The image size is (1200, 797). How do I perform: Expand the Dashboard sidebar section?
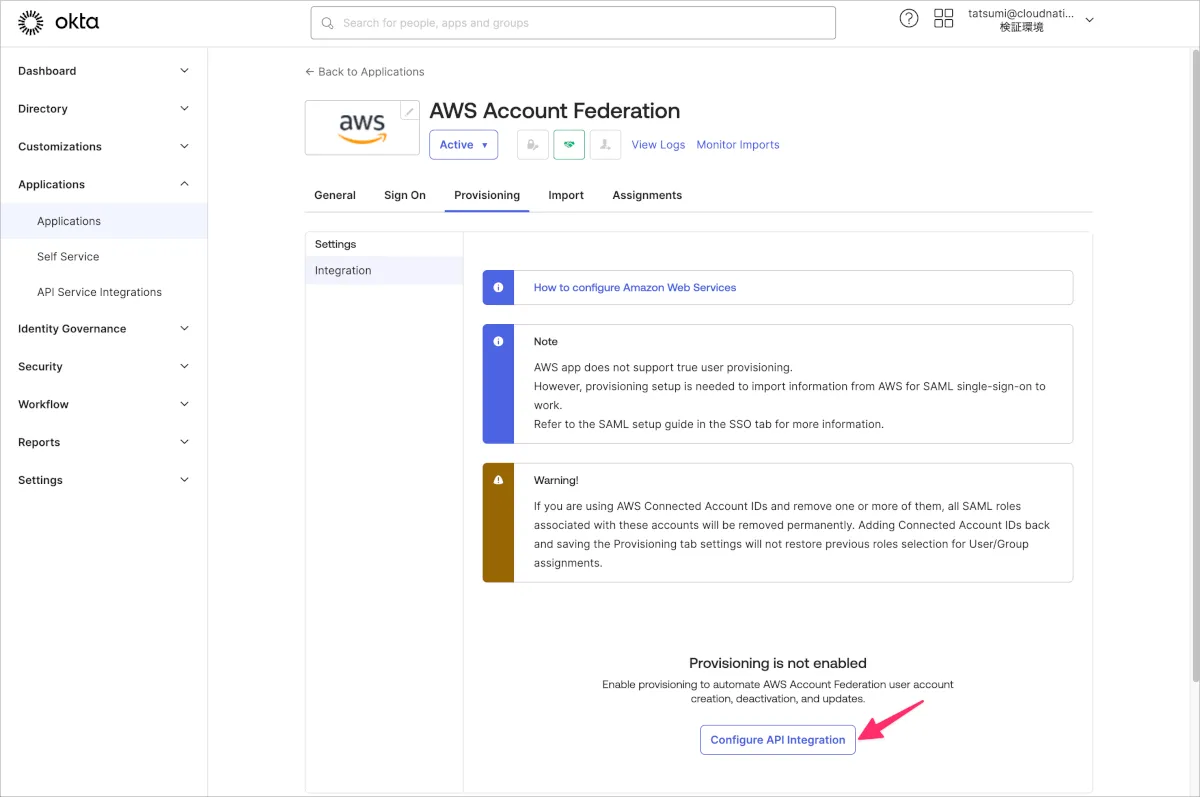[x=103, y=71]
